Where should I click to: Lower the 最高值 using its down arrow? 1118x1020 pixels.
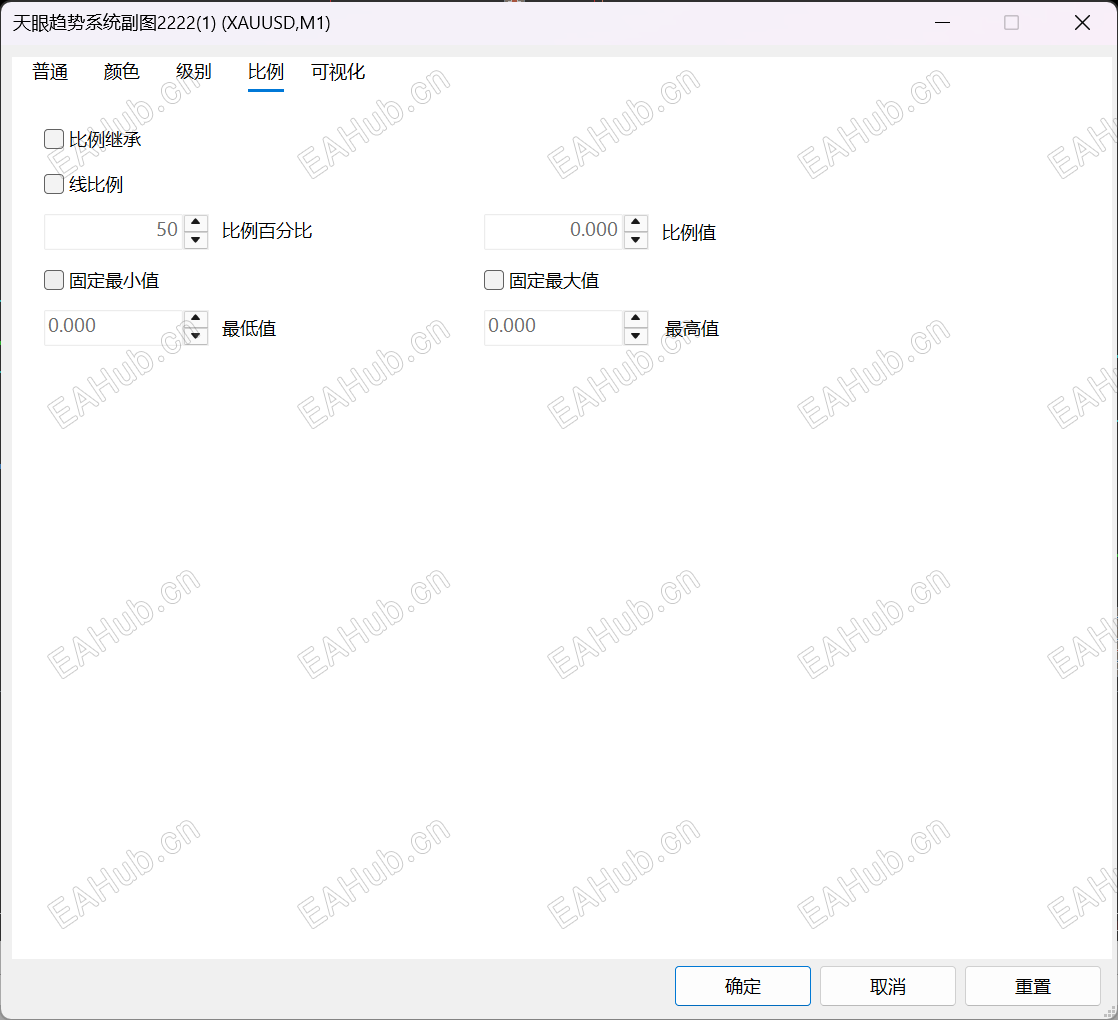(635, 336)
